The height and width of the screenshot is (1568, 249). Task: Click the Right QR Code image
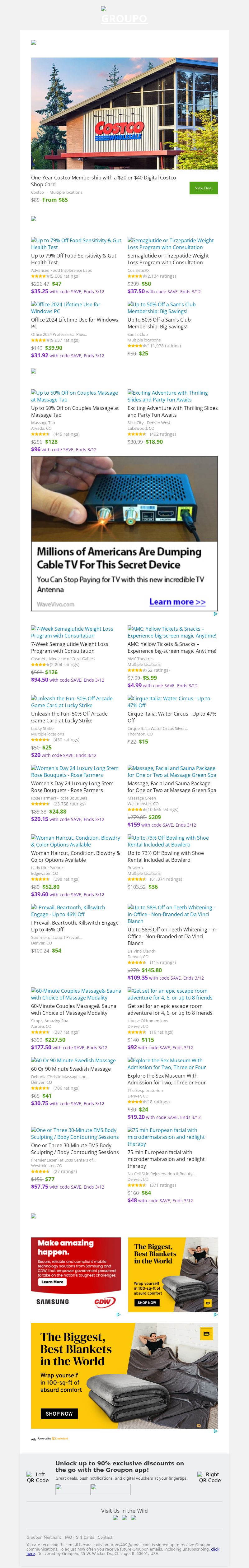pos(209,1477)
